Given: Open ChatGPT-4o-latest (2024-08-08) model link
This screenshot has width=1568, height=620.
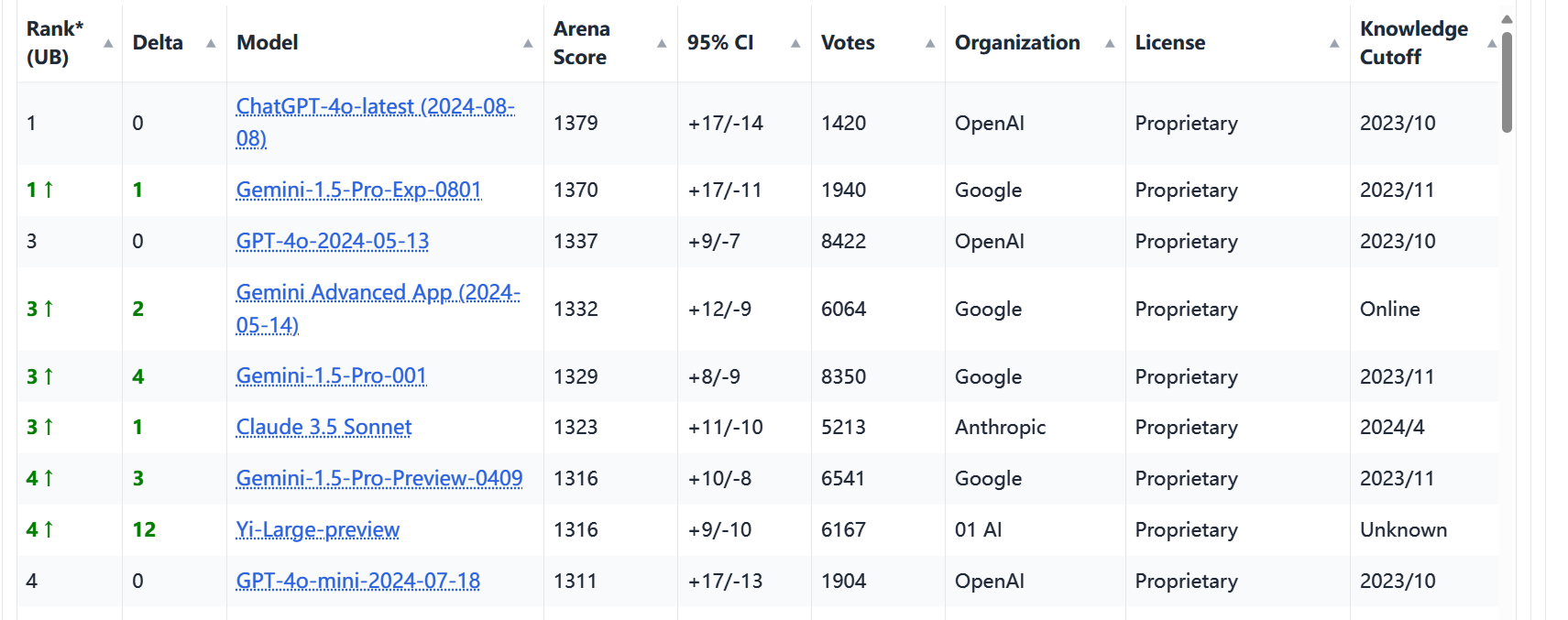Looking at the screenshot, I should point(376,123).
